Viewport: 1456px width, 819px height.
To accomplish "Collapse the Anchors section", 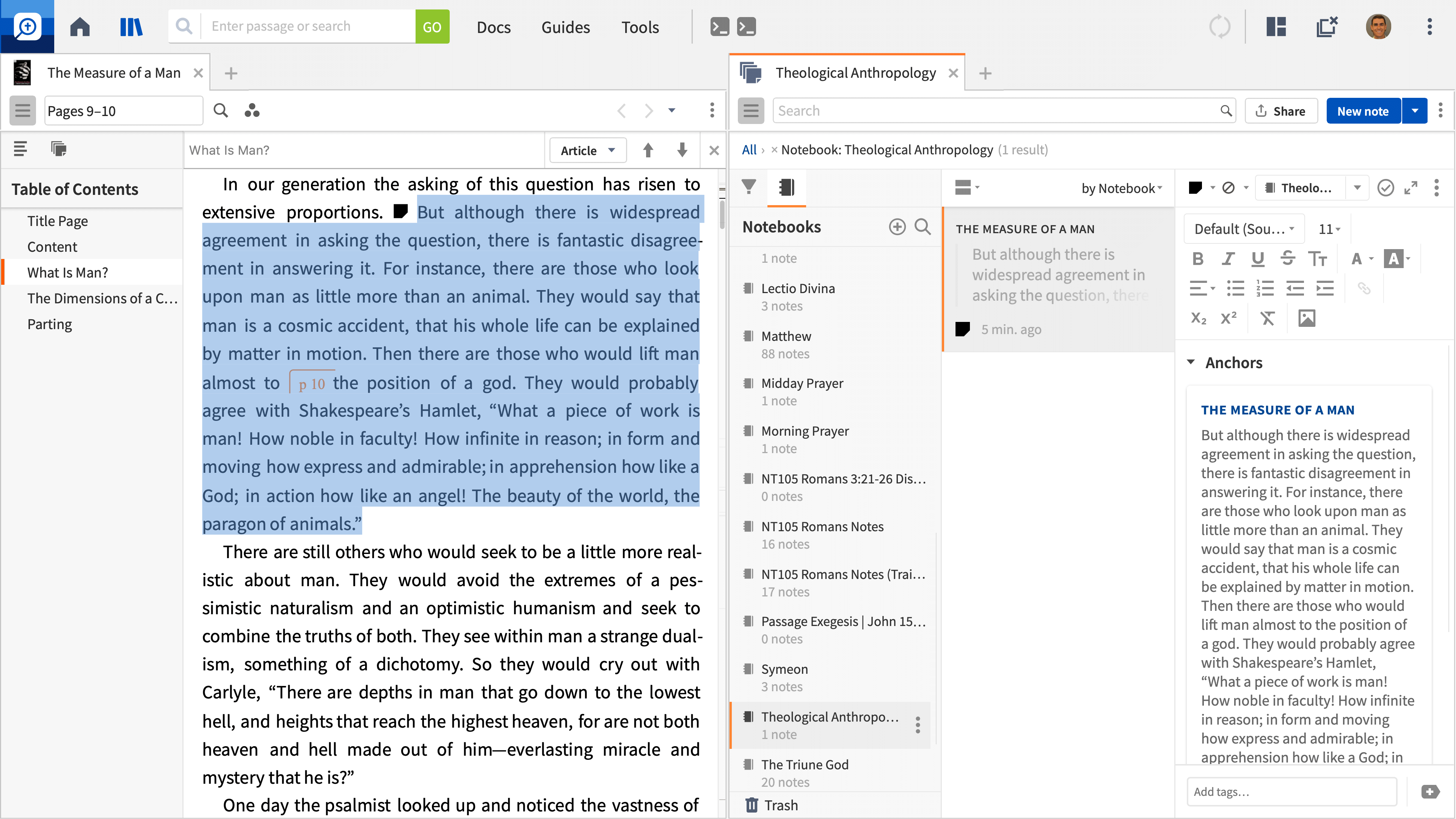I will [x=1191, y=362].
